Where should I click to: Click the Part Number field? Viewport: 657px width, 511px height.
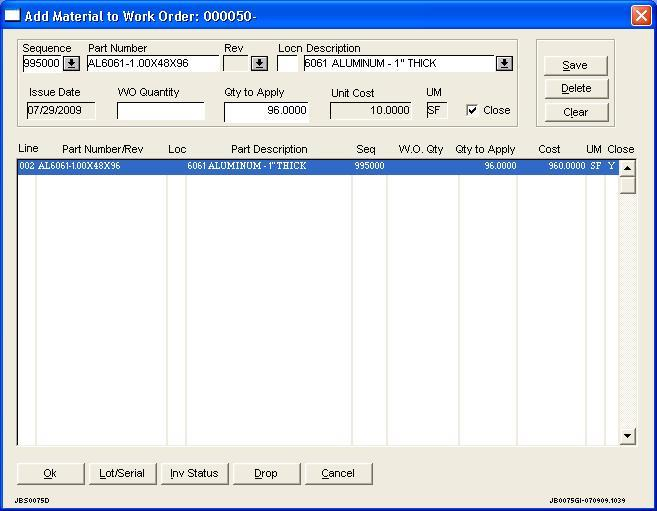coord(153,64)
